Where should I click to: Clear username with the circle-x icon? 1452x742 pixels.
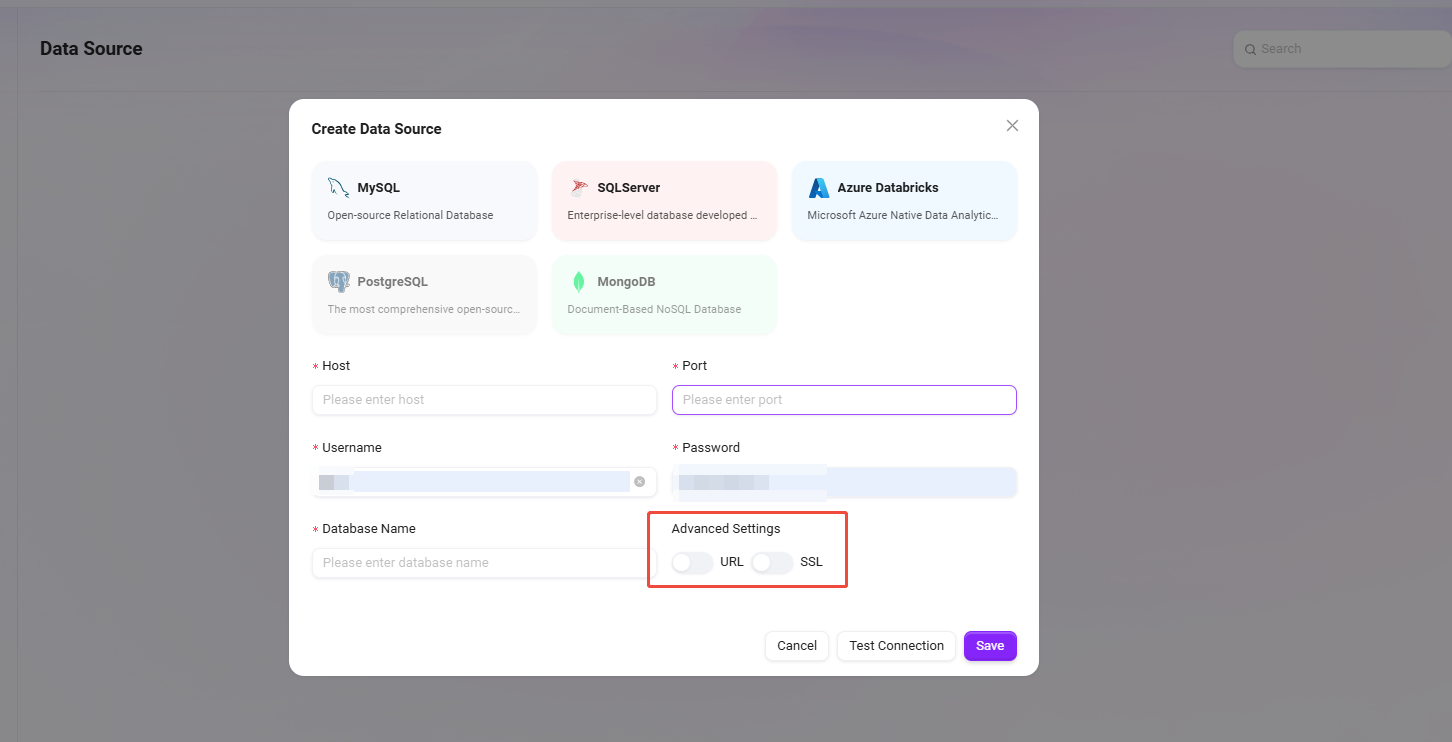639,482
